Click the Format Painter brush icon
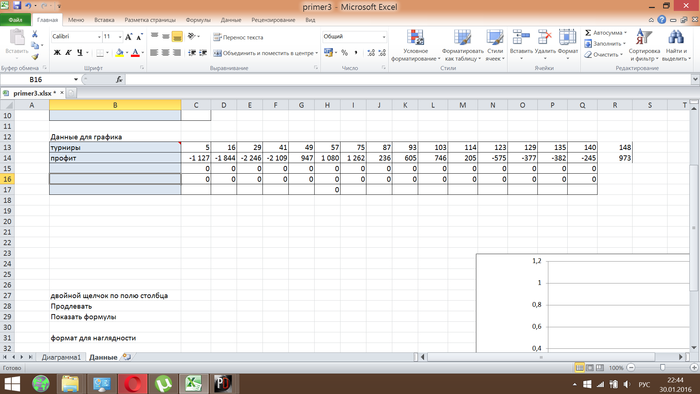This screenshot has width=700, height=394. tap(35, 56)
